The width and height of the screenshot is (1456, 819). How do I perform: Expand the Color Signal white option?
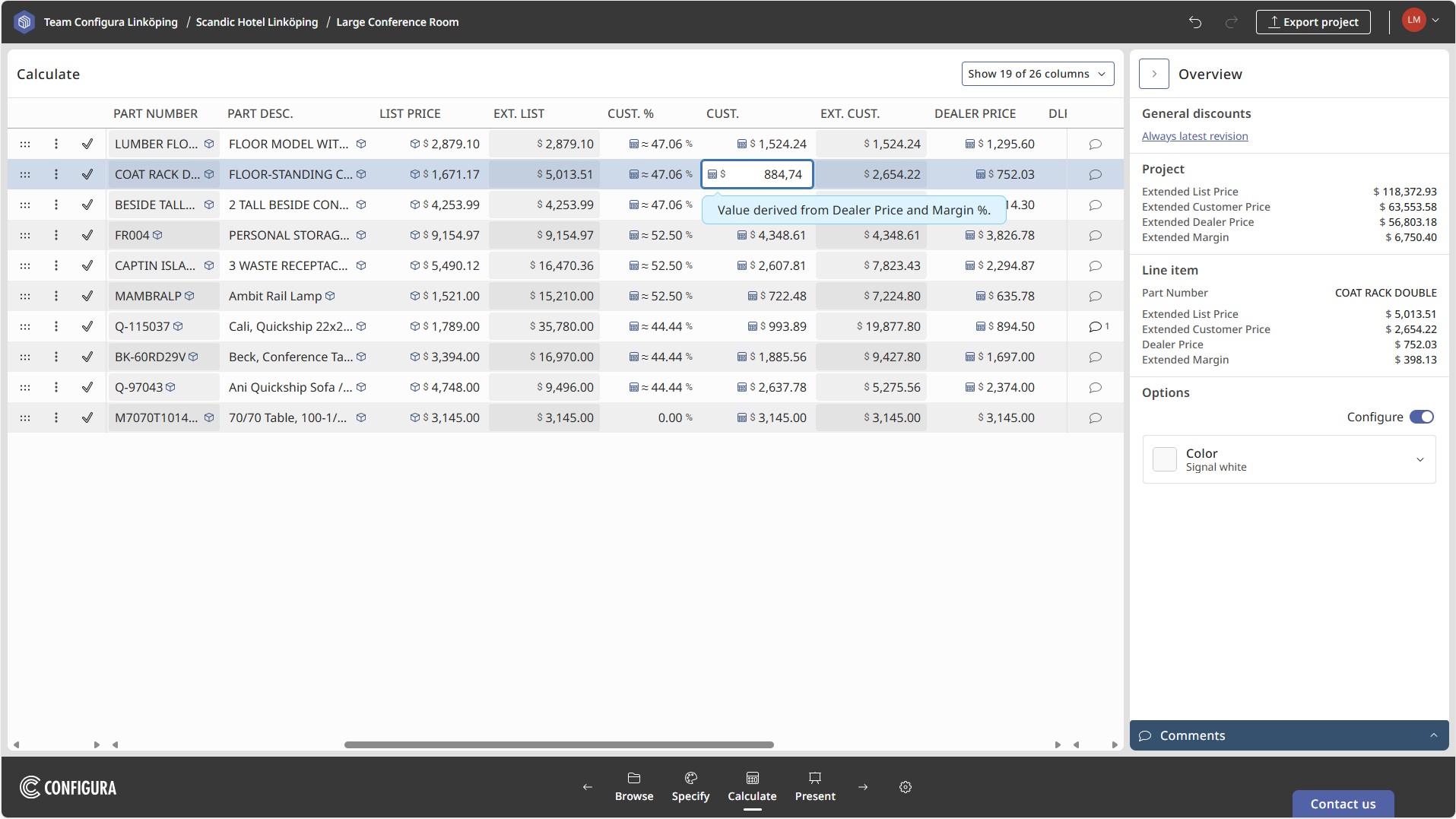1289,459
